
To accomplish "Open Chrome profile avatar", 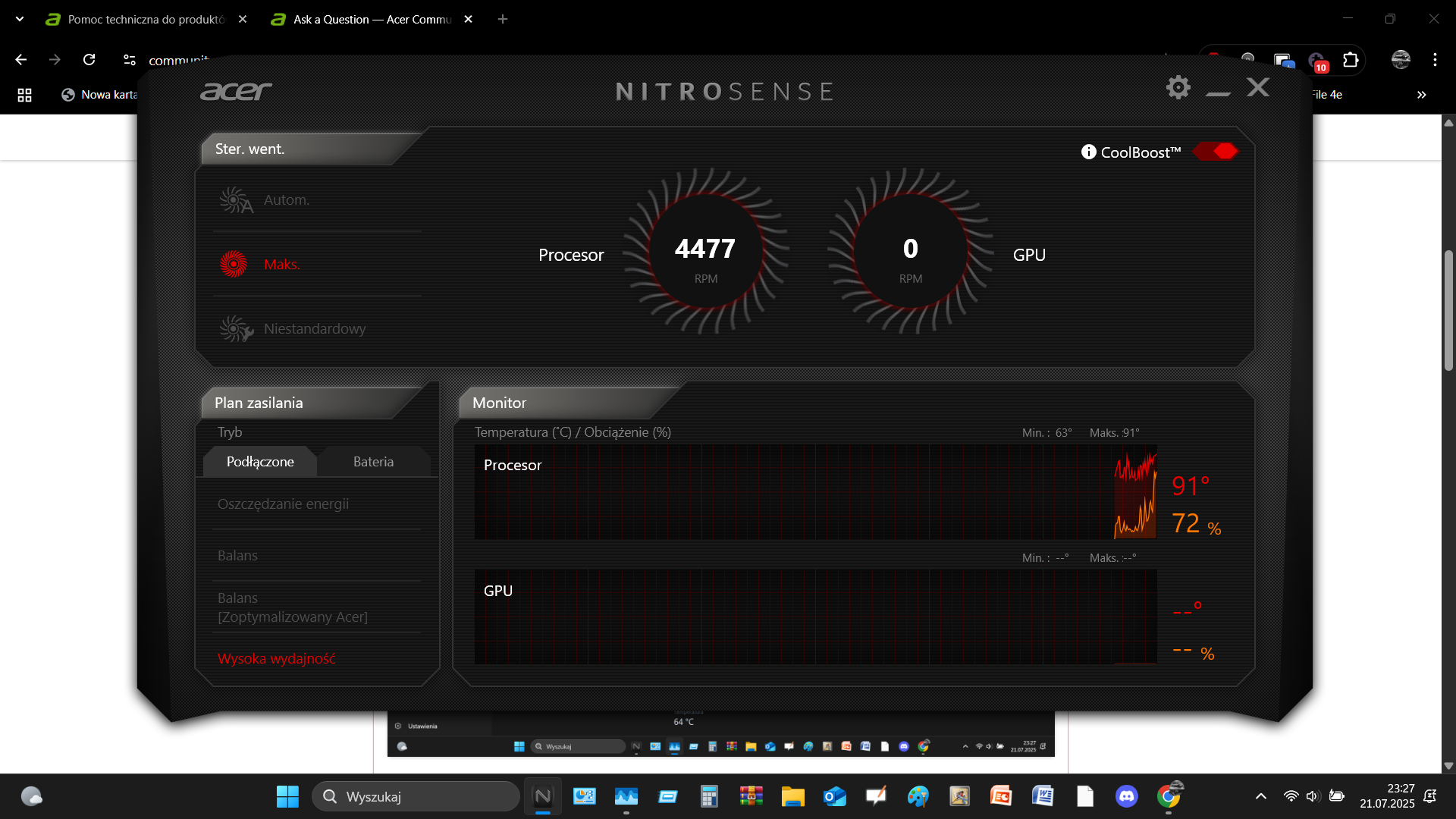I will point(1401,59).
